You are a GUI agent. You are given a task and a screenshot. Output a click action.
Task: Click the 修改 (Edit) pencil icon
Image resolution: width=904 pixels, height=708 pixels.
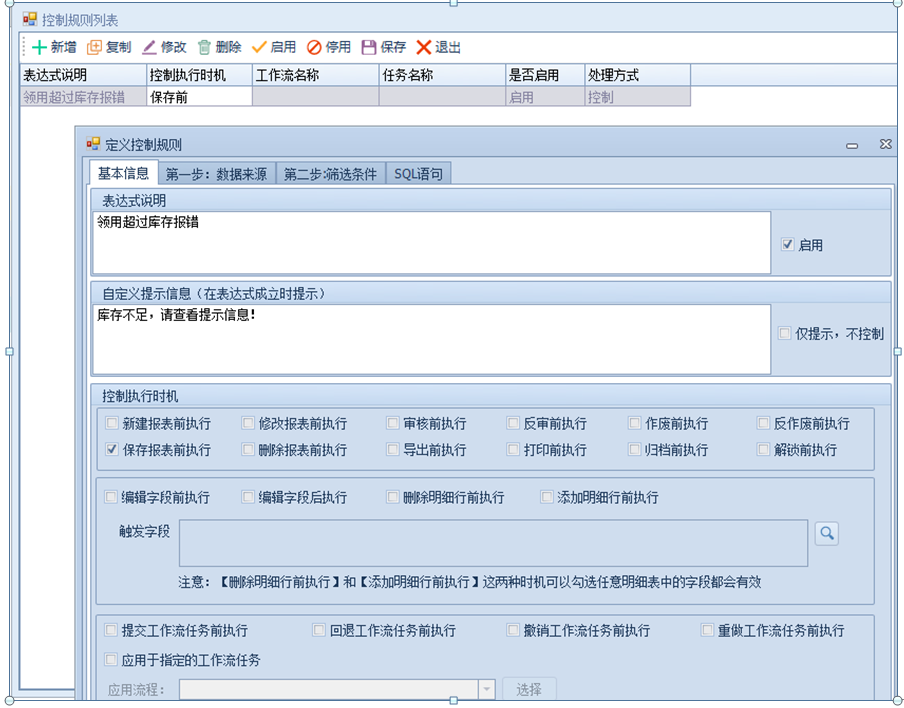(x=149, y=47)
